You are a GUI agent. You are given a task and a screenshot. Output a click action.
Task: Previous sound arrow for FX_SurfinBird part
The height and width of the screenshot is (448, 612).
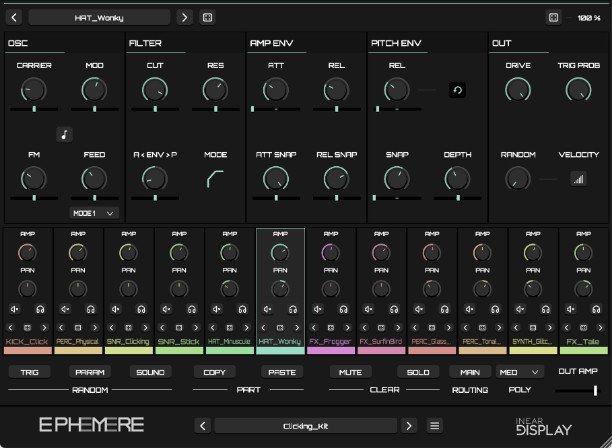tap(364, 327)
